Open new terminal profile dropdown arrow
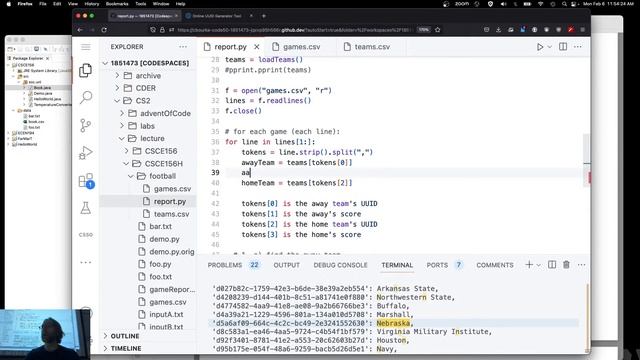 [538, 265]
